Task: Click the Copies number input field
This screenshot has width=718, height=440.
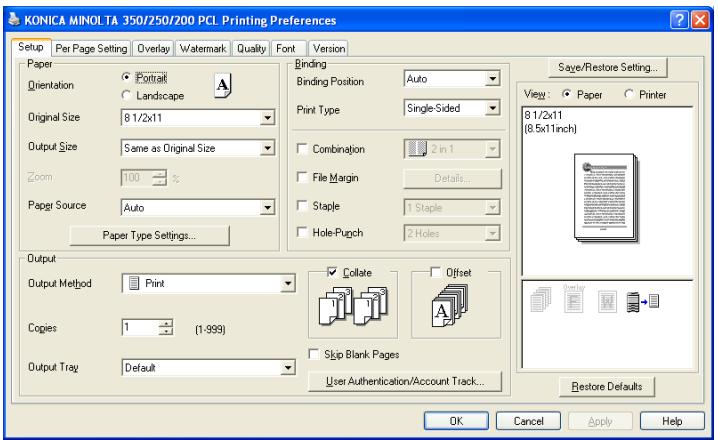Action: tap(141, 327)
